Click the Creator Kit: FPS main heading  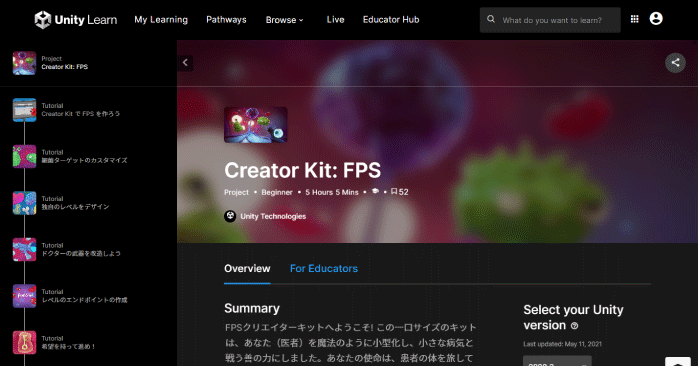[x=302, y=170]
